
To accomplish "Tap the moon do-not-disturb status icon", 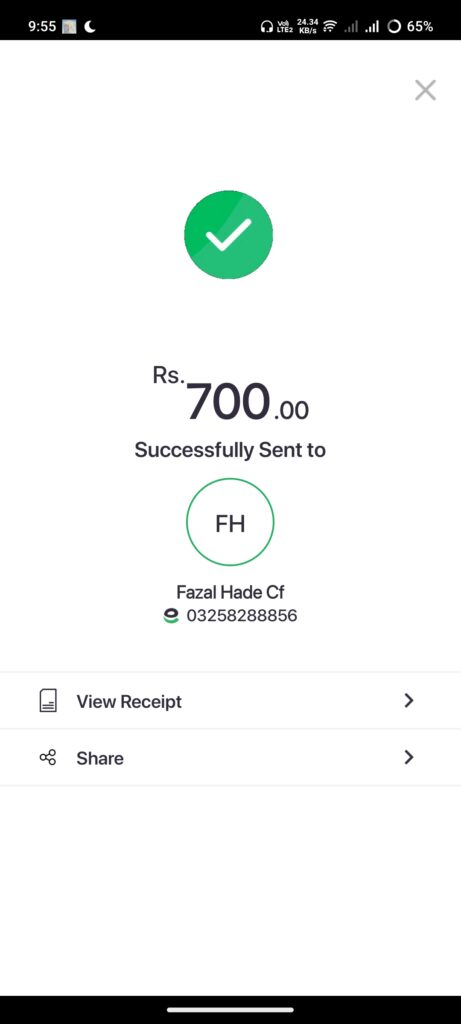I will (x=89, y=27).
